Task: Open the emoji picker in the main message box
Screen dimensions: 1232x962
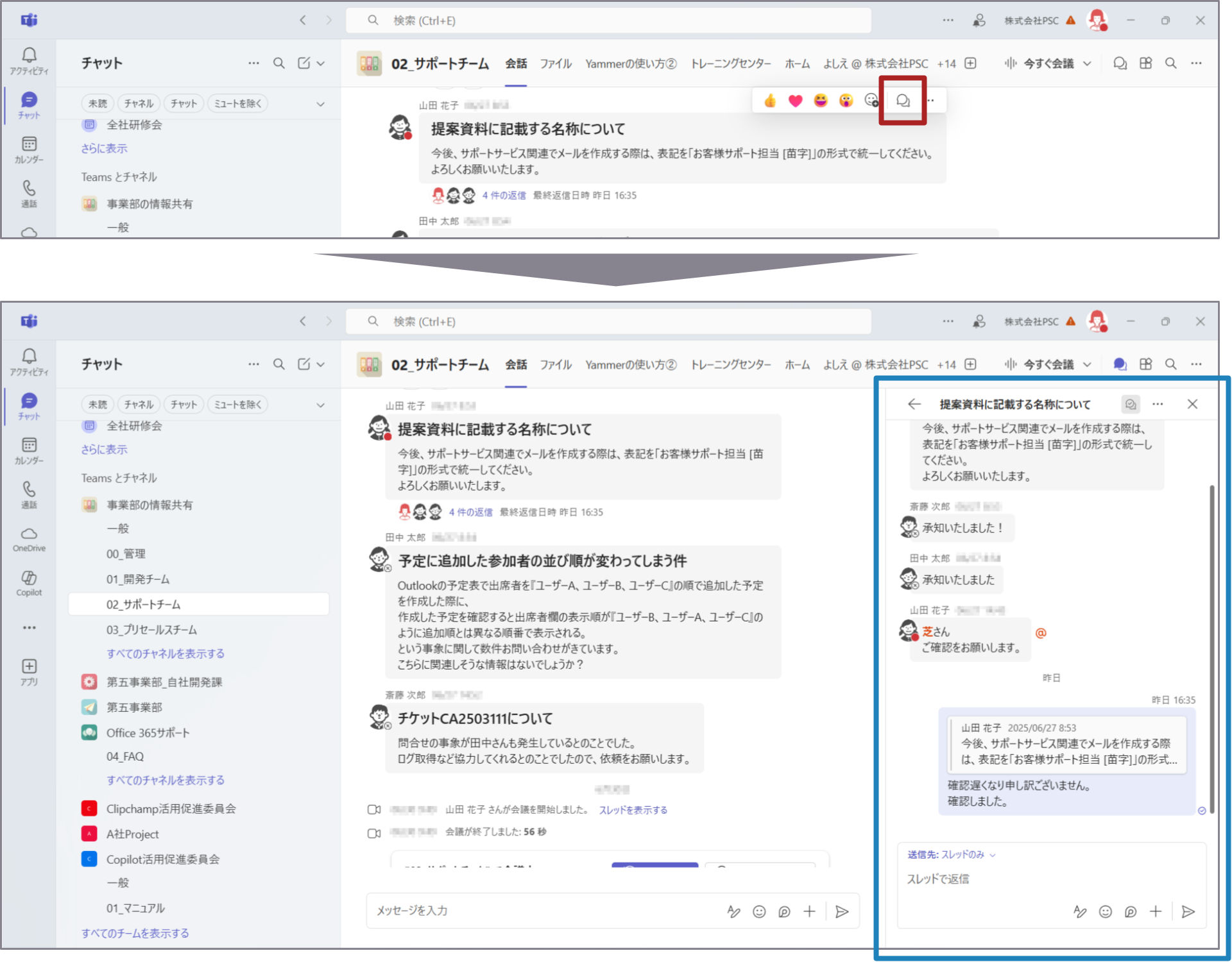Action: tap(759, 911)
